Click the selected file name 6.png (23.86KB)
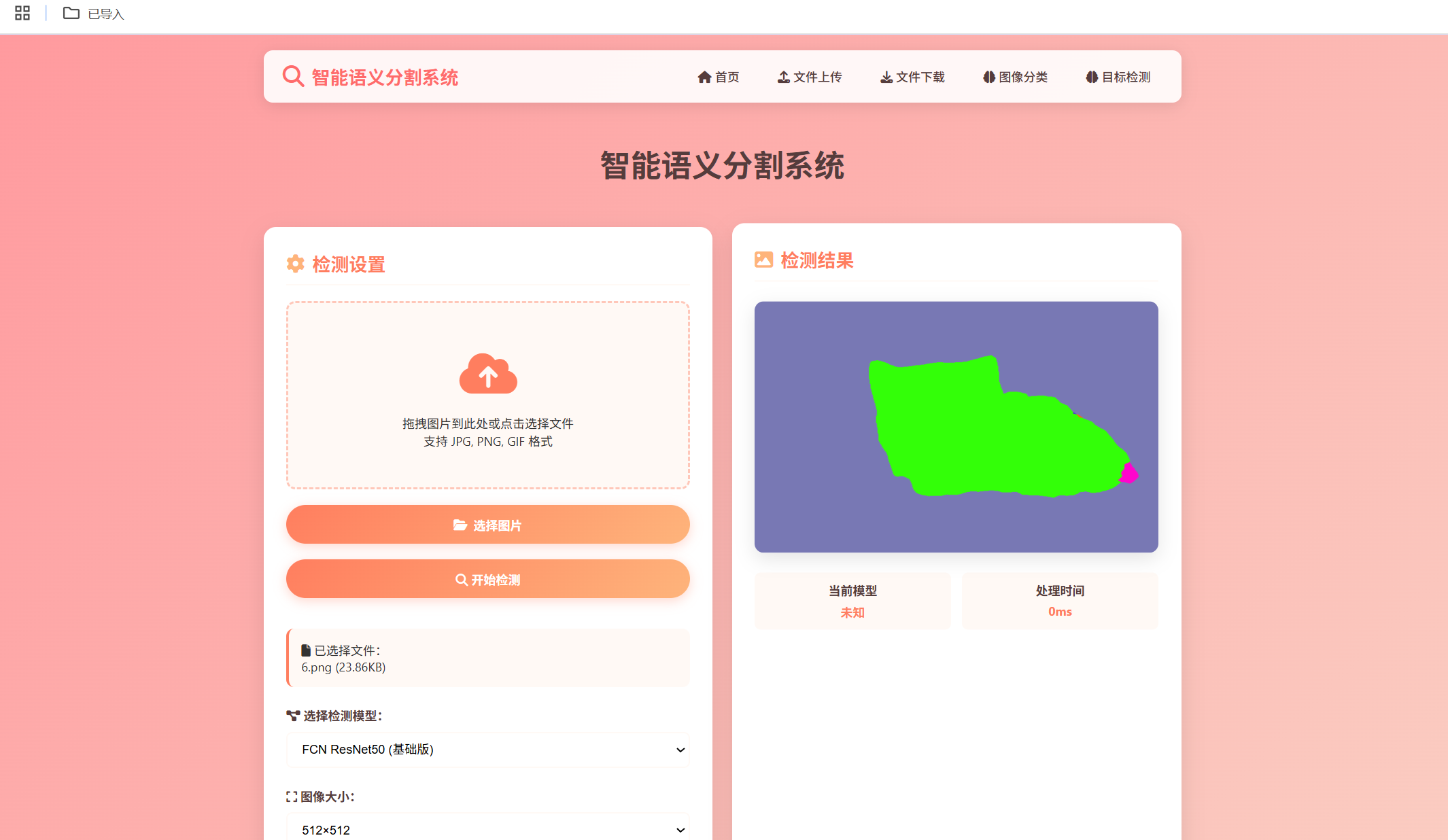The image size is (1448, 840). 343,667
